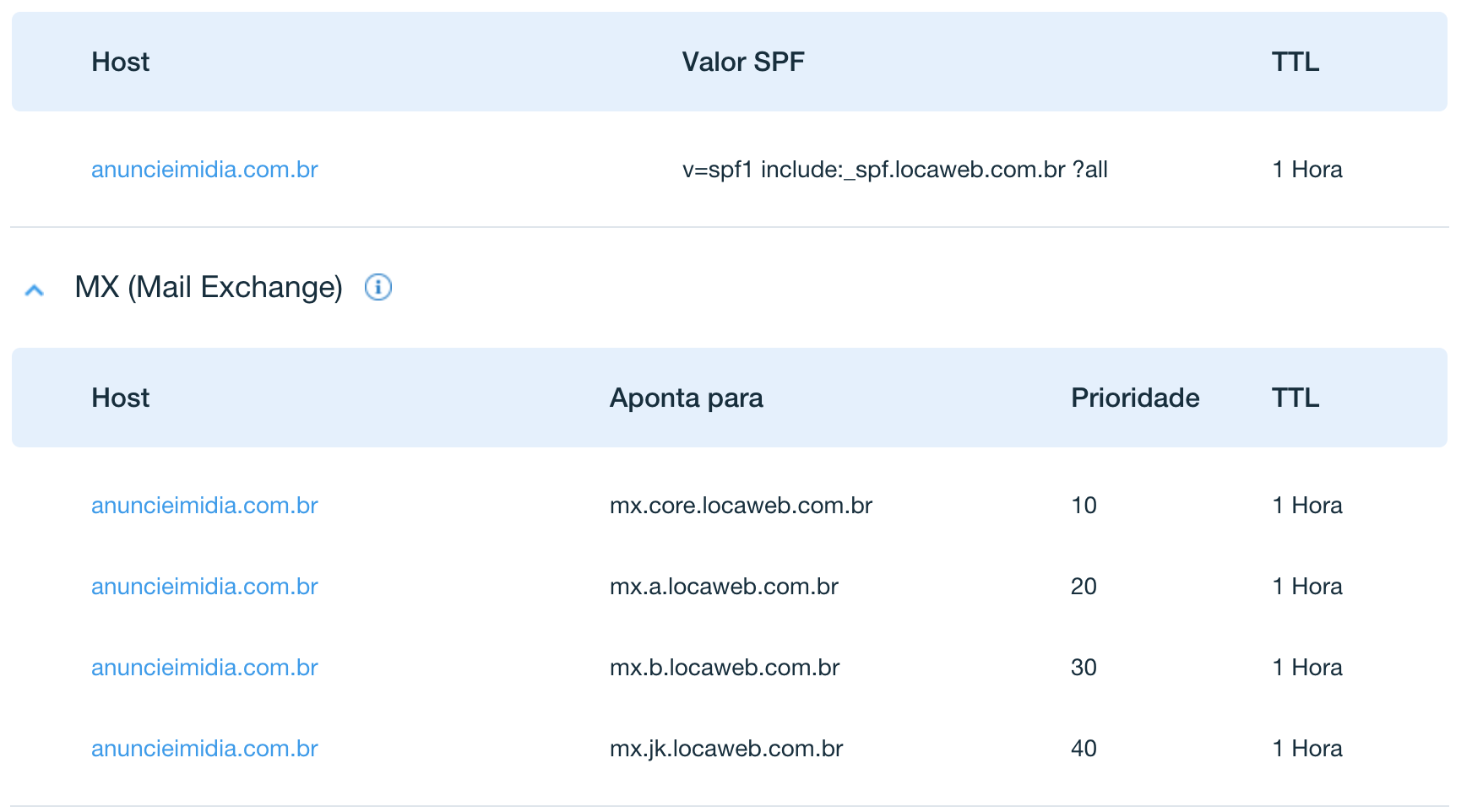
Task: Click the mx.b.locaweb.com.br target value
Action: (x=725, y=668)
